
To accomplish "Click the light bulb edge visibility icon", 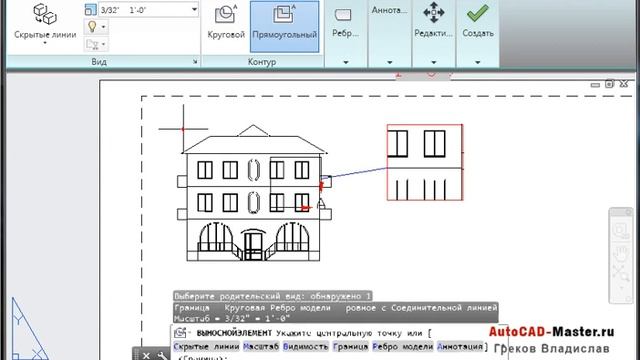I will tap(92, 27).
